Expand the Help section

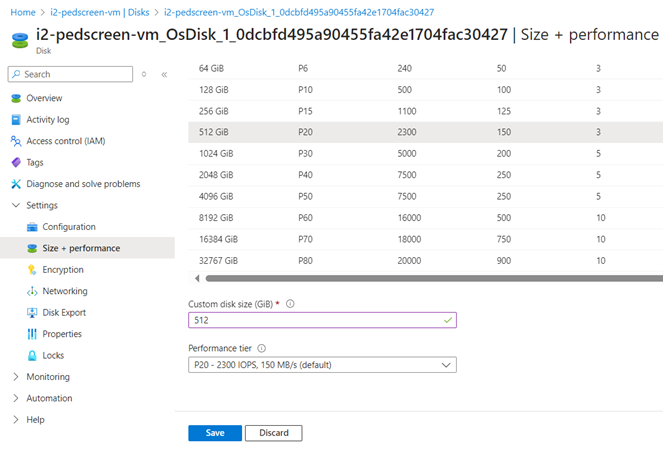16,419
